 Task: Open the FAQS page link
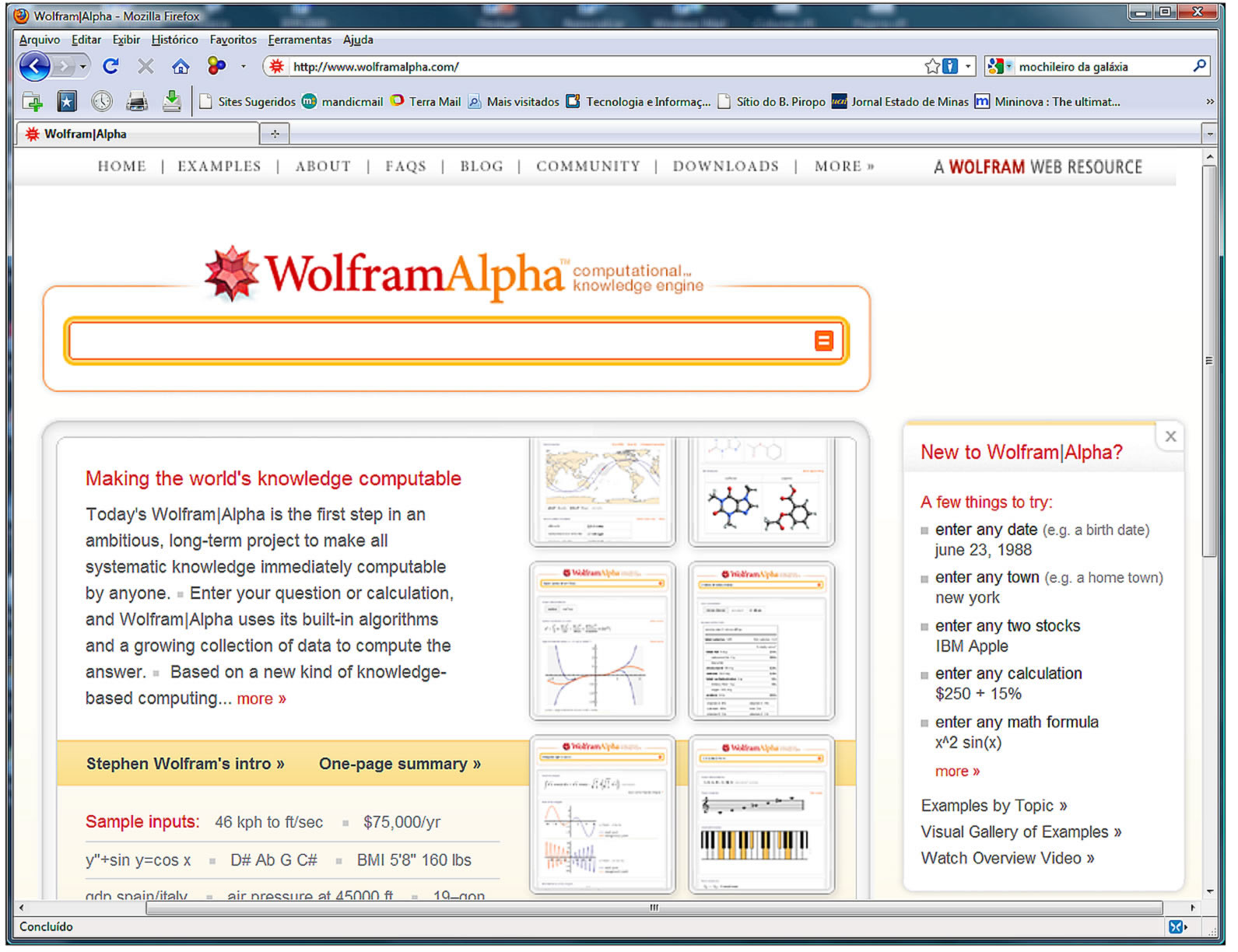pyautogui.click(x=405, y=166)
